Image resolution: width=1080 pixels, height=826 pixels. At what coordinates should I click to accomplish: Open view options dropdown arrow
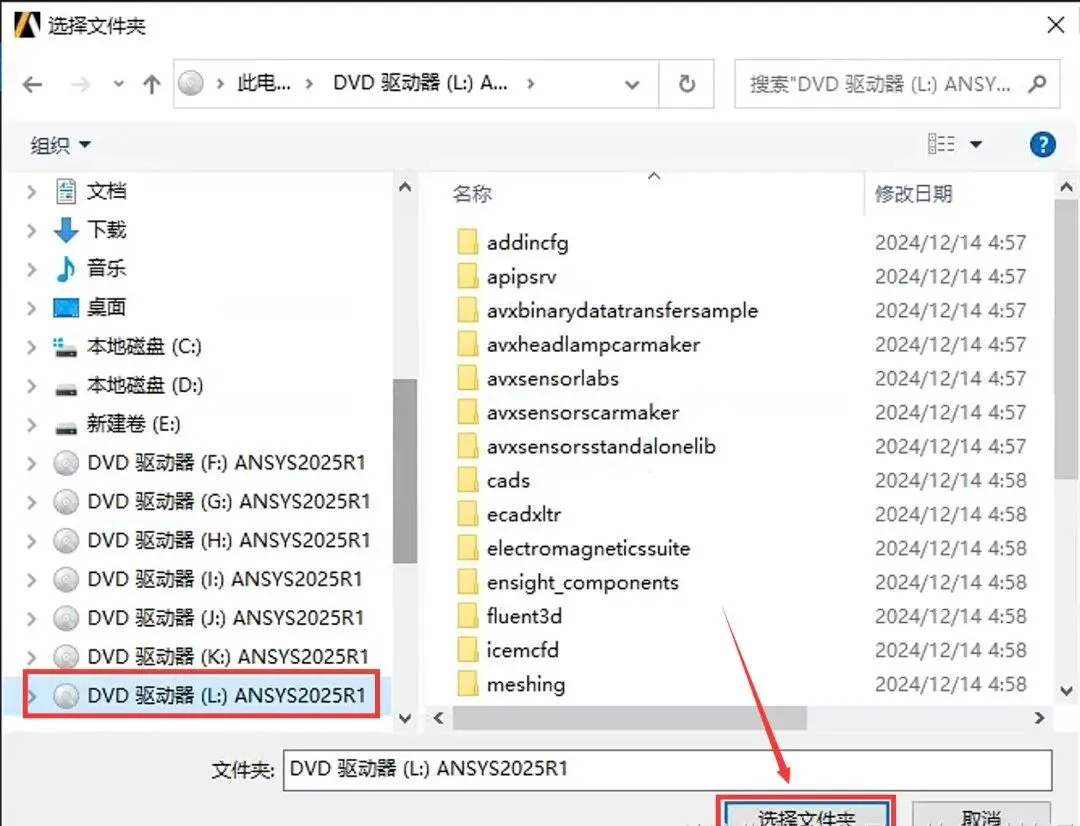point(976,145)
